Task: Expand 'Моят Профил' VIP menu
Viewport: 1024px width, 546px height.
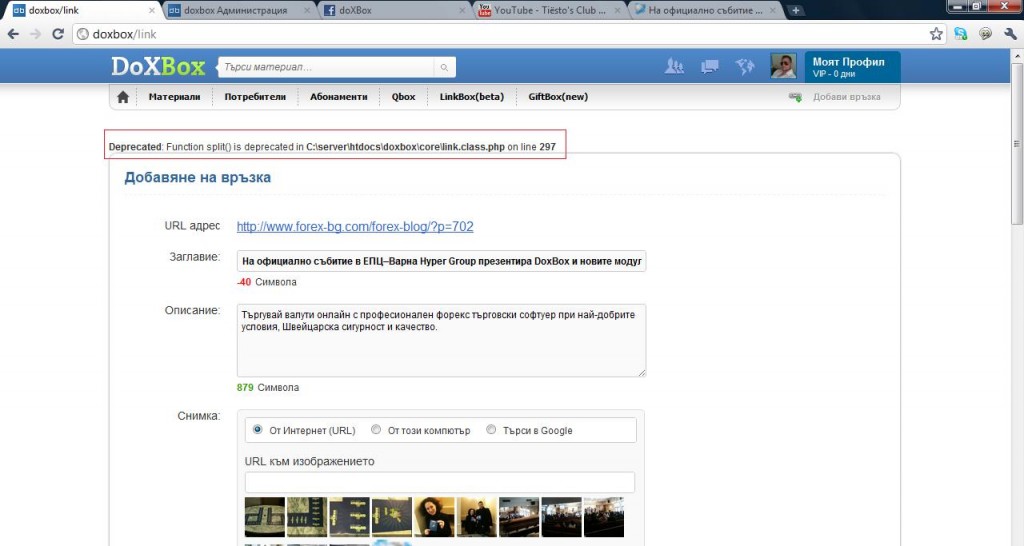Action: [x=848, y=67]
